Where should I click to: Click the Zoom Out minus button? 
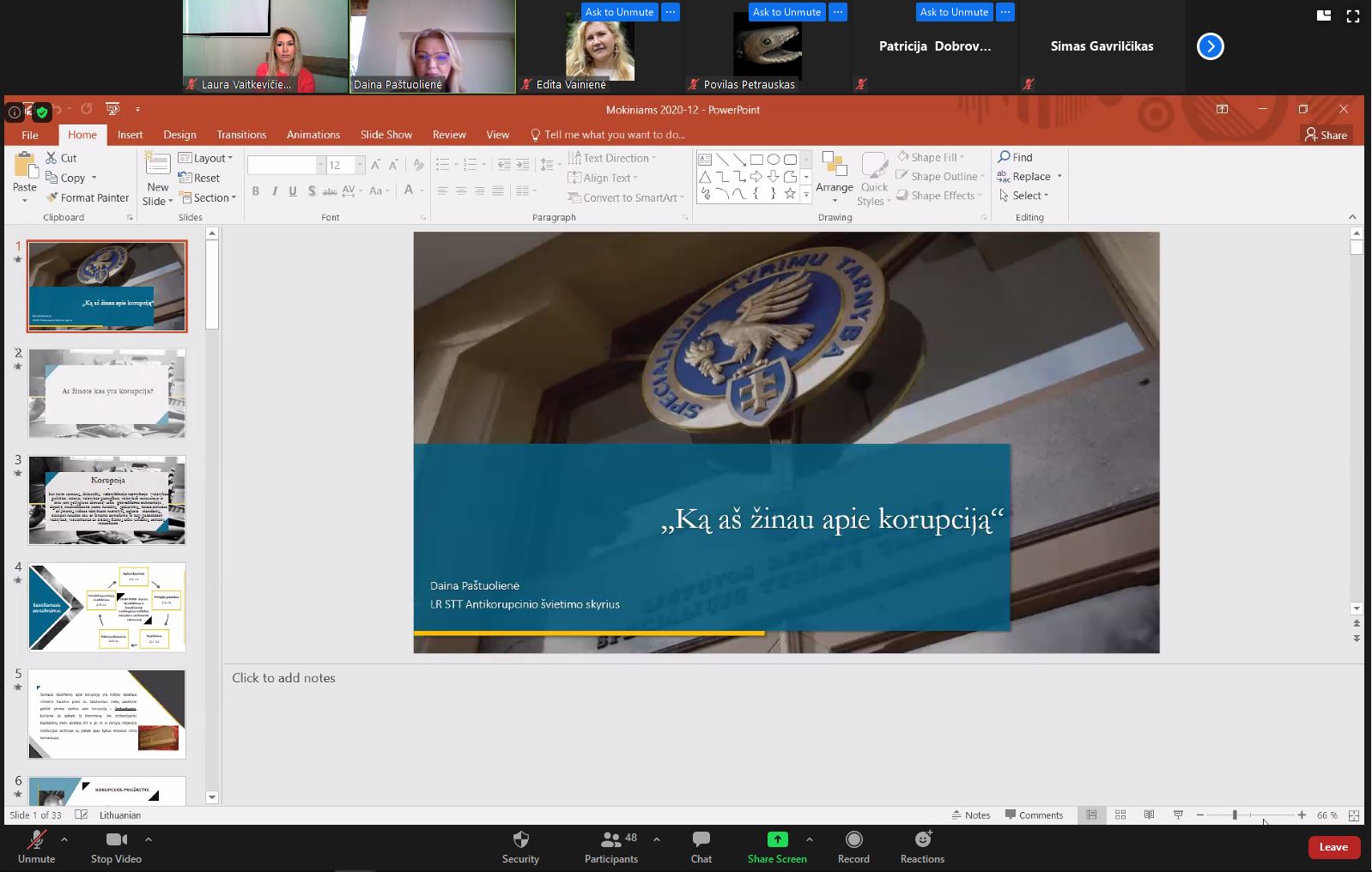[x=1200, y=814]
